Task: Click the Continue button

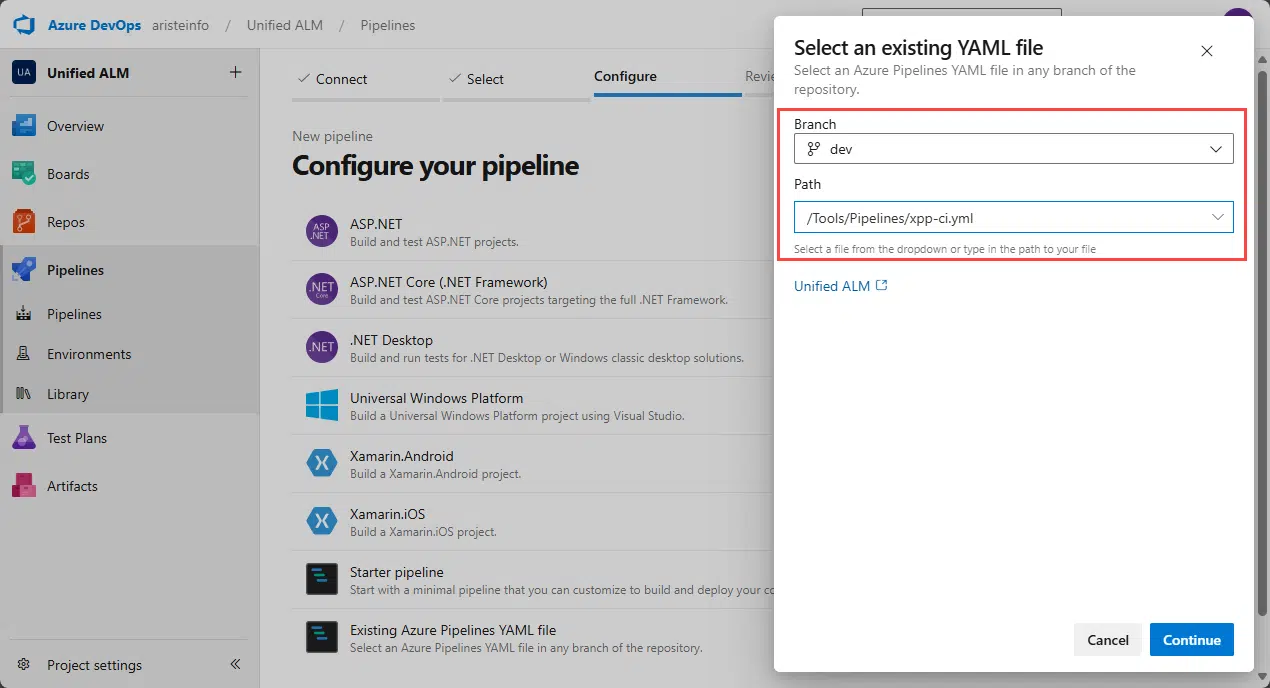Action: 1191,639
